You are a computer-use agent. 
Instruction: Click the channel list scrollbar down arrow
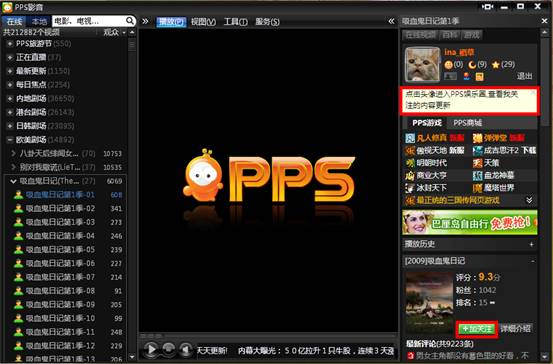132,357
